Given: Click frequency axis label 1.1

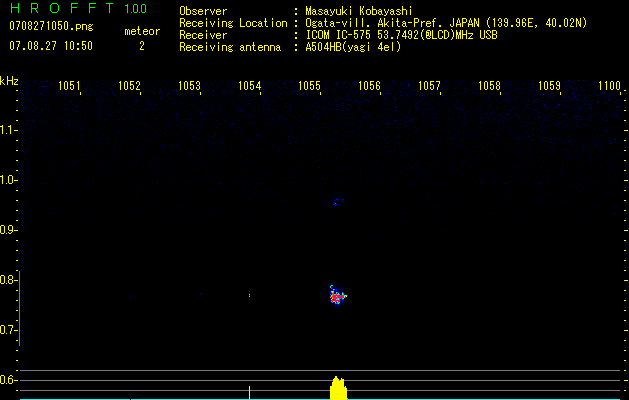Looking at the screenshot, I should pyautogui.click(x=8, y=130).
